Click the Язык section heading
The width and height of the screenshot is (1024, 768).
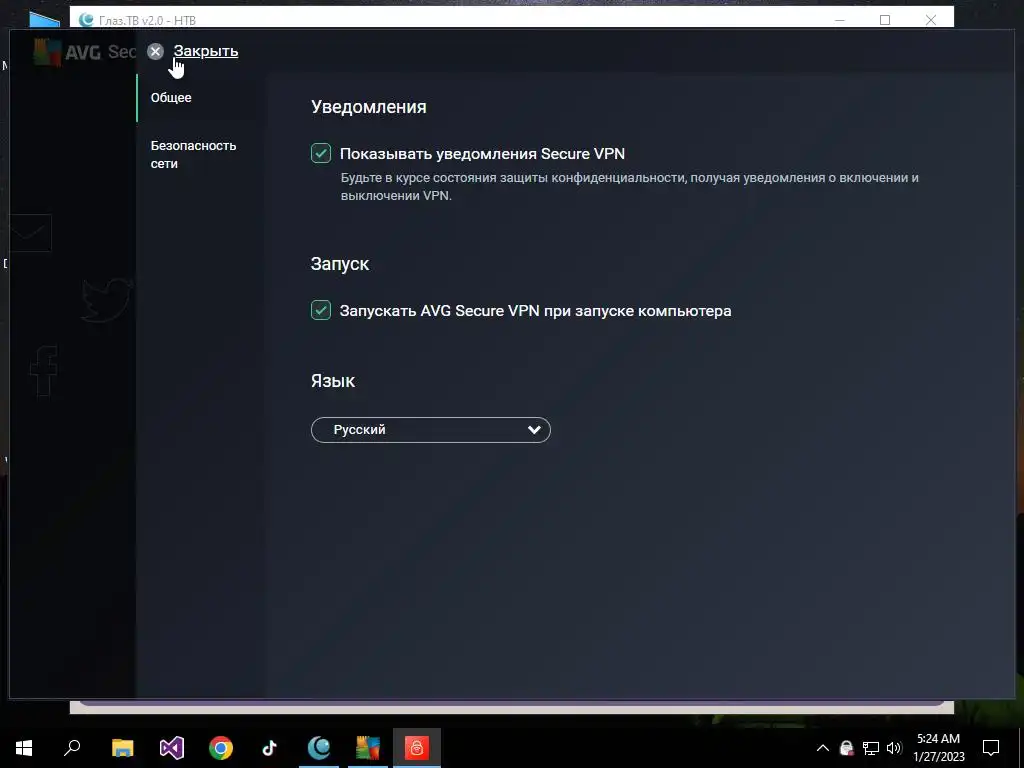tap(332, 381)
